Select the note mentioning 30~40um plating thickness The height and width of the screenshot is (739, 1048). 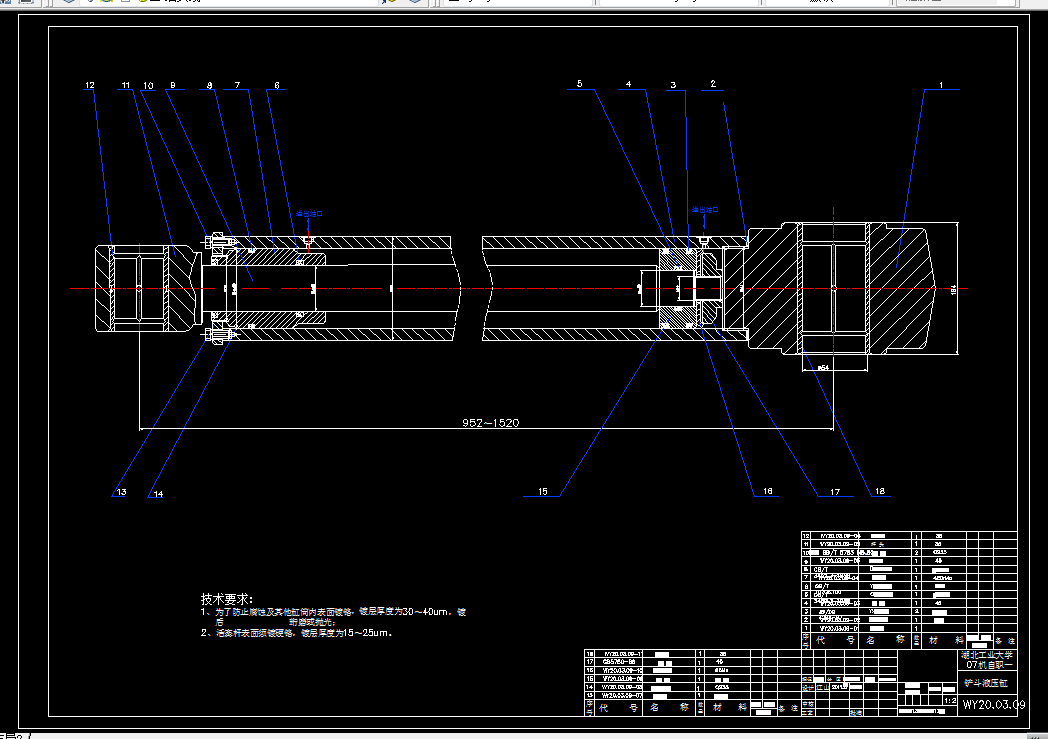click(334, 616)
